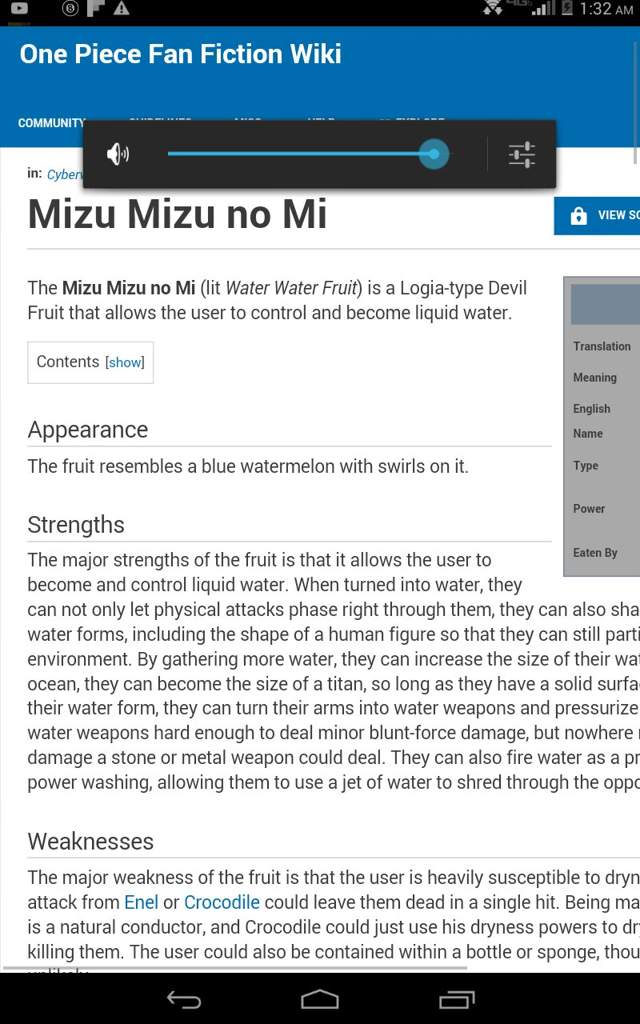Show the Contents table

125,362
